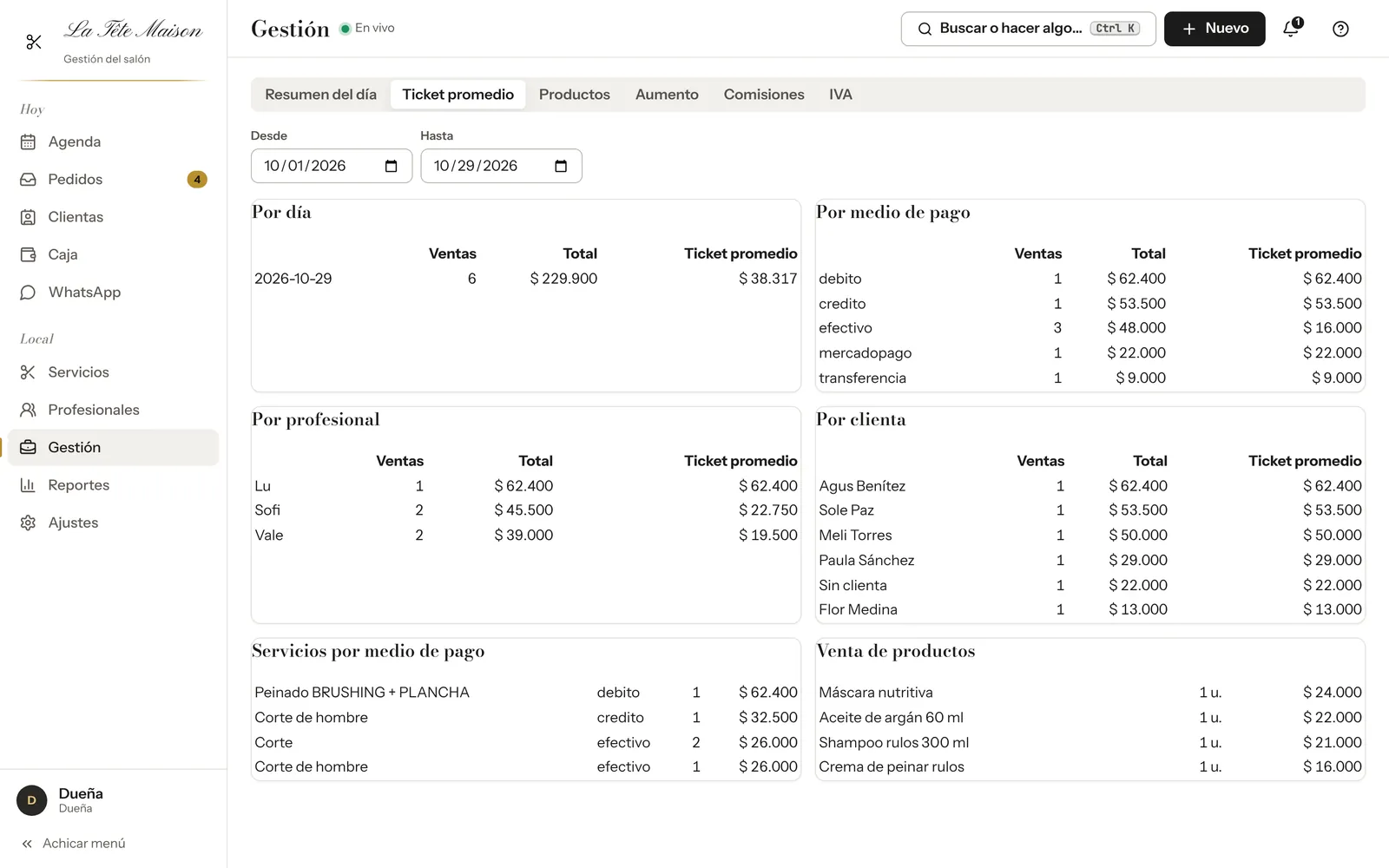This screenshot has width=1389, height=868.
Task: Open the notifications bell
Action: (x=1292, y=29)
